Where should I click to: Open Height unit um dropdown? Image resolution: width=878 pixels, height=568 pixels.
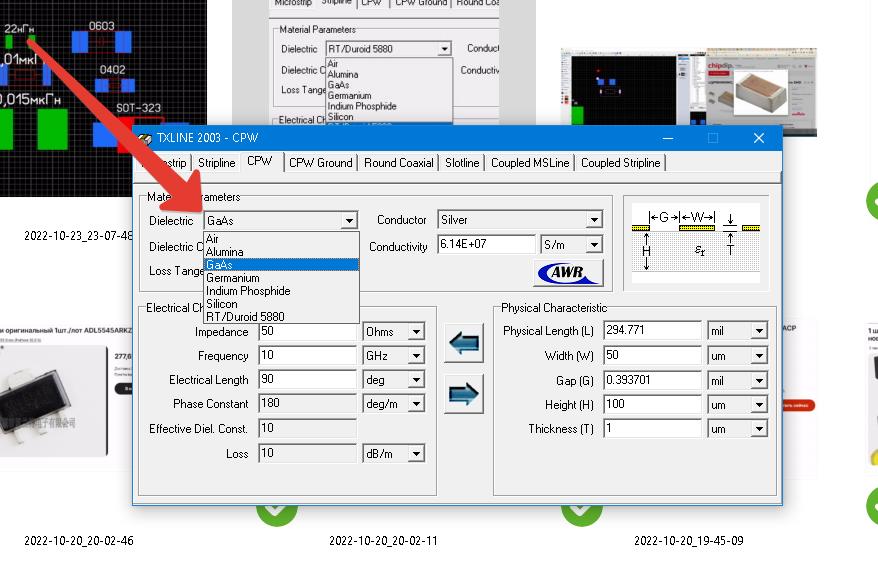759,404
